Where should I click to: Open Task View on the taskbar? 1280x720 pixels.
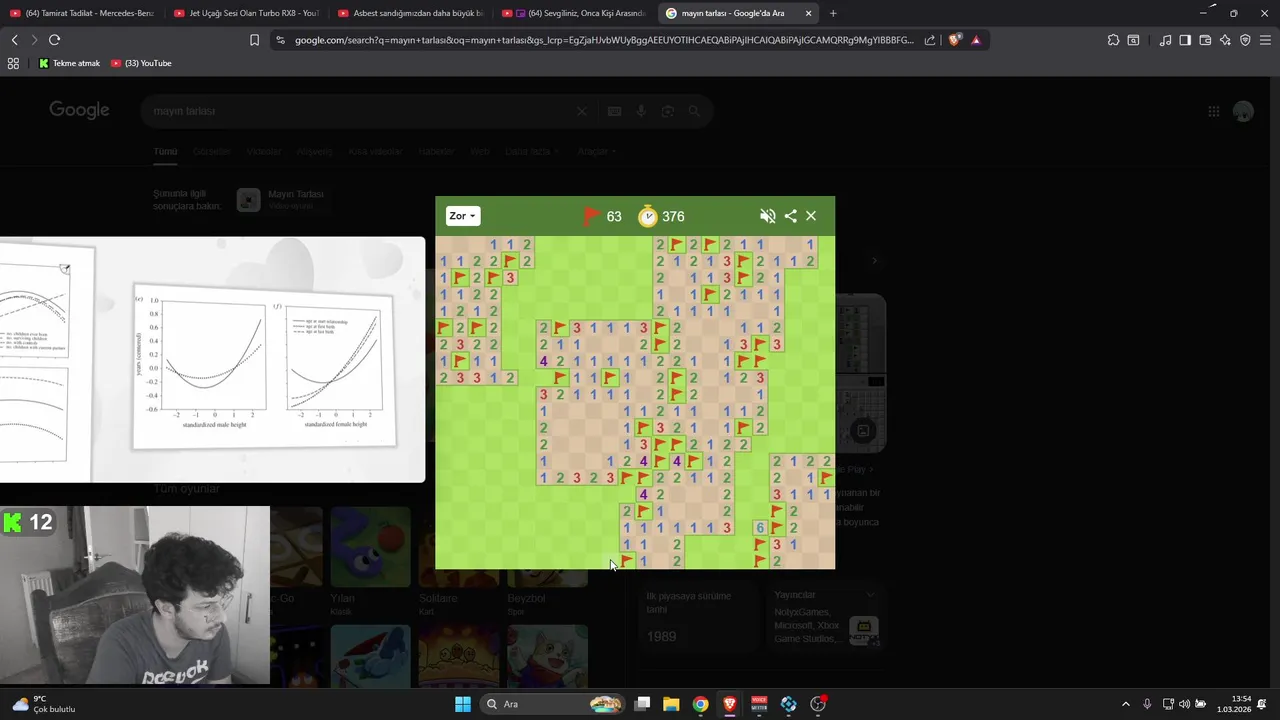click(x=643, y=704)
